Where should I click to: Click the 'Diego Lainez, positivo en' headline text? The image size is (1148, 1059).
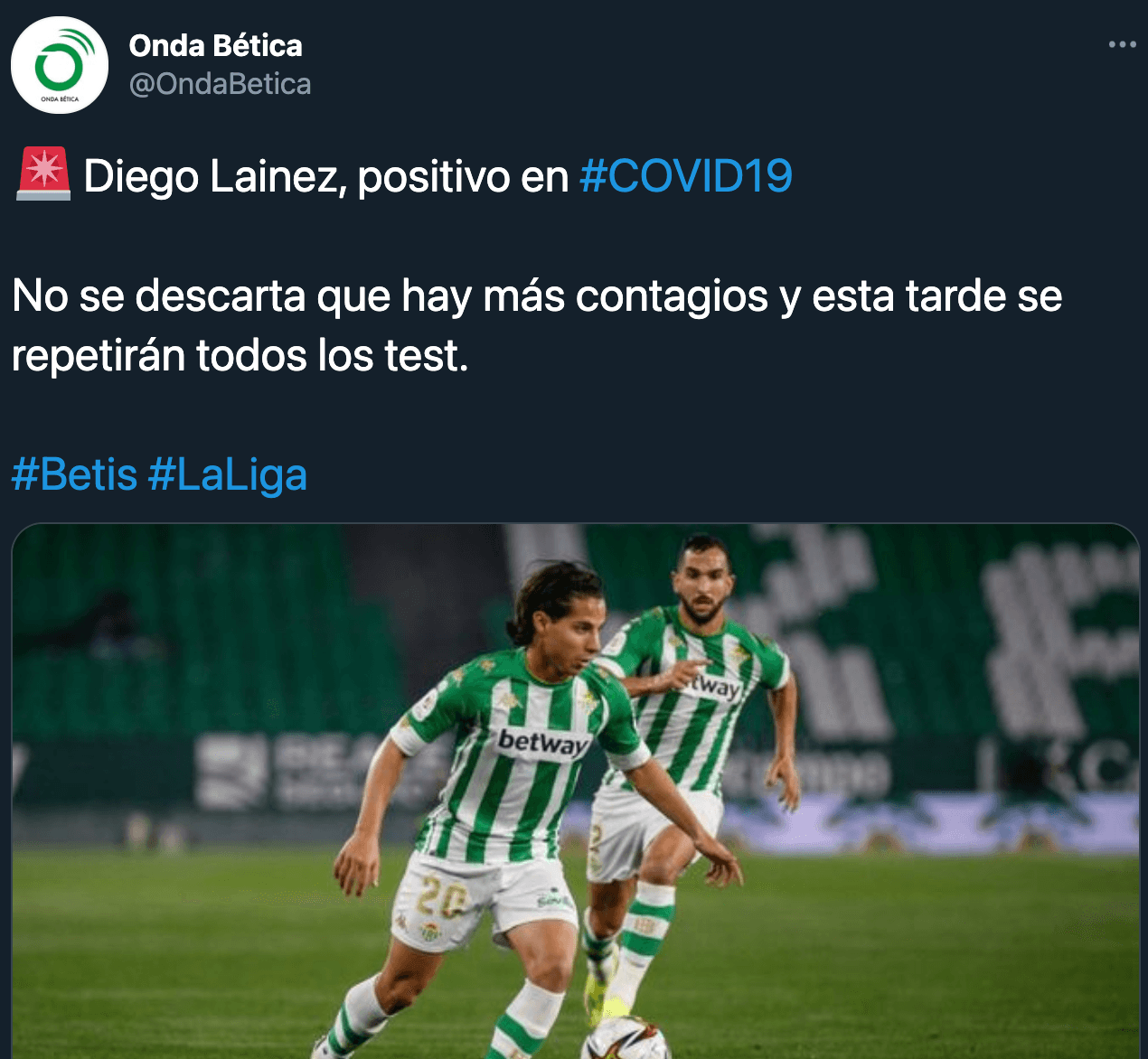click(x=325, y=176)
